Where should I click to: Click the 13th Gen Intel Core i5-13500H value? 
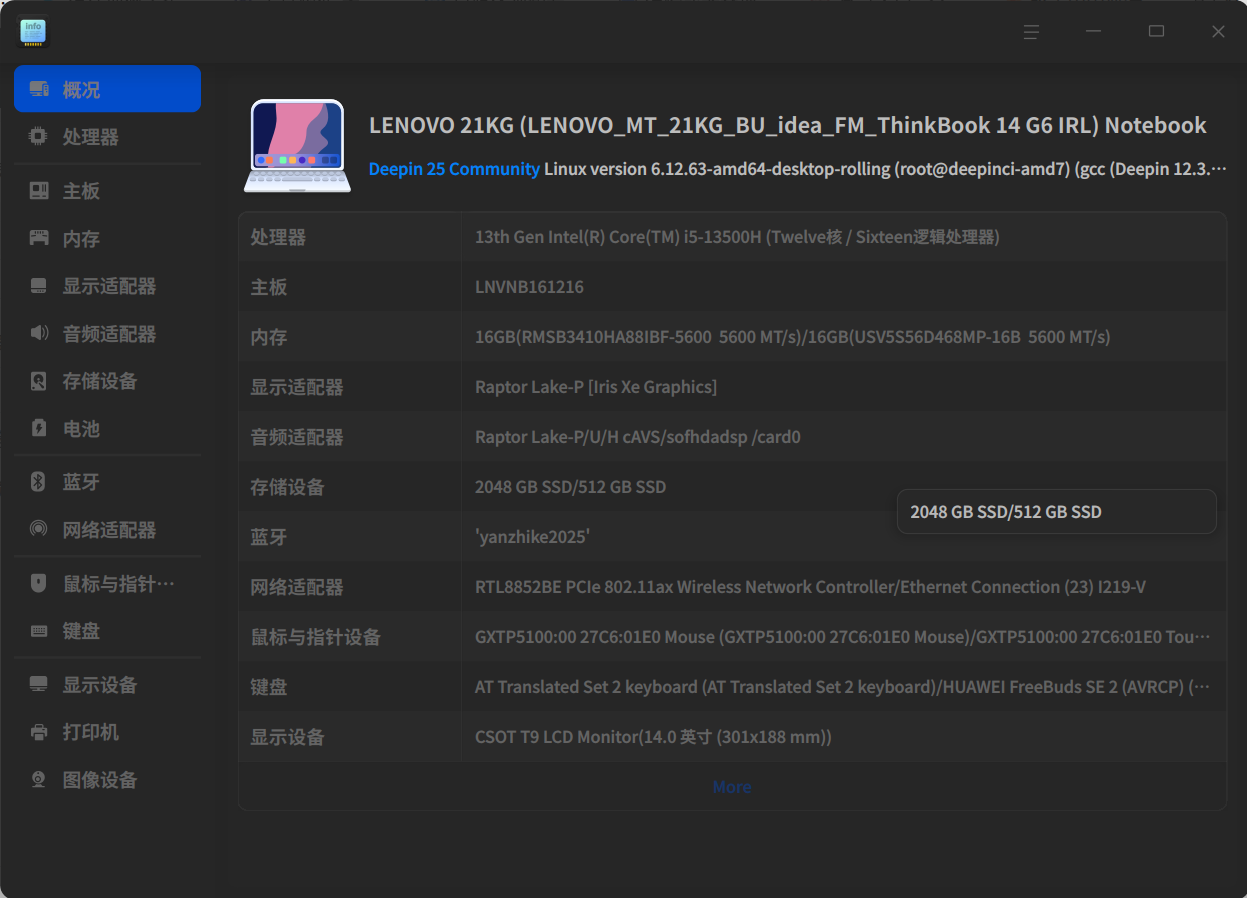(x=737, y=237)
